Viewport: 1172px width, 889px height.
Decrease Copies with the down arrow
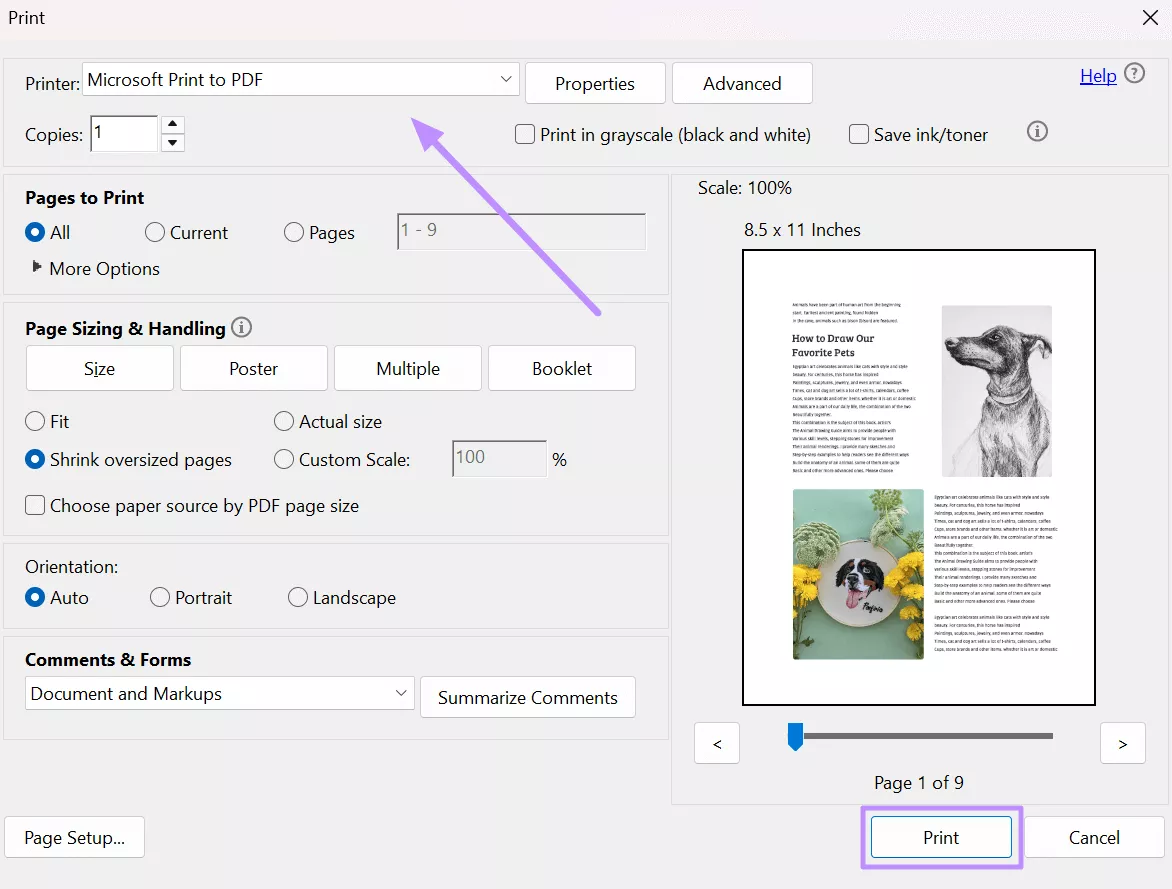(x=172, y=141)
